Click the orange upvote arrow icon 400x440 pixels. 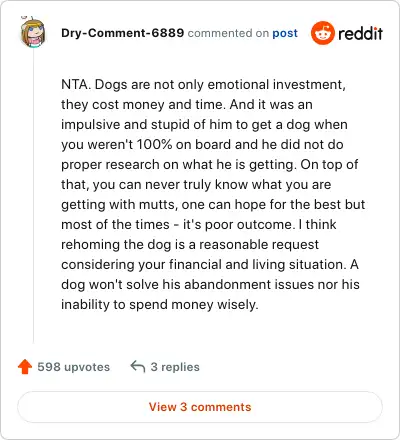[25, 367]
